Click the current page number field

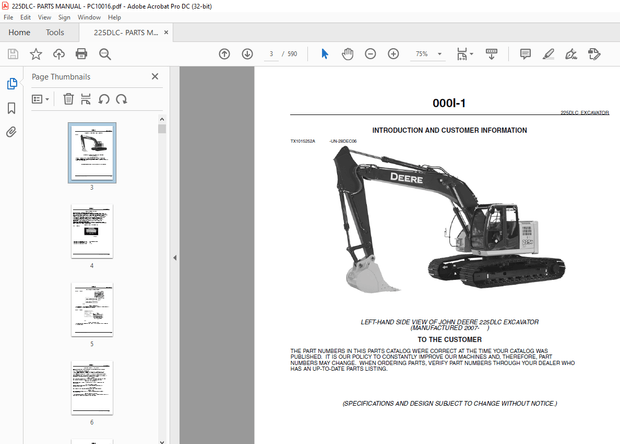[x=271, y=54]
